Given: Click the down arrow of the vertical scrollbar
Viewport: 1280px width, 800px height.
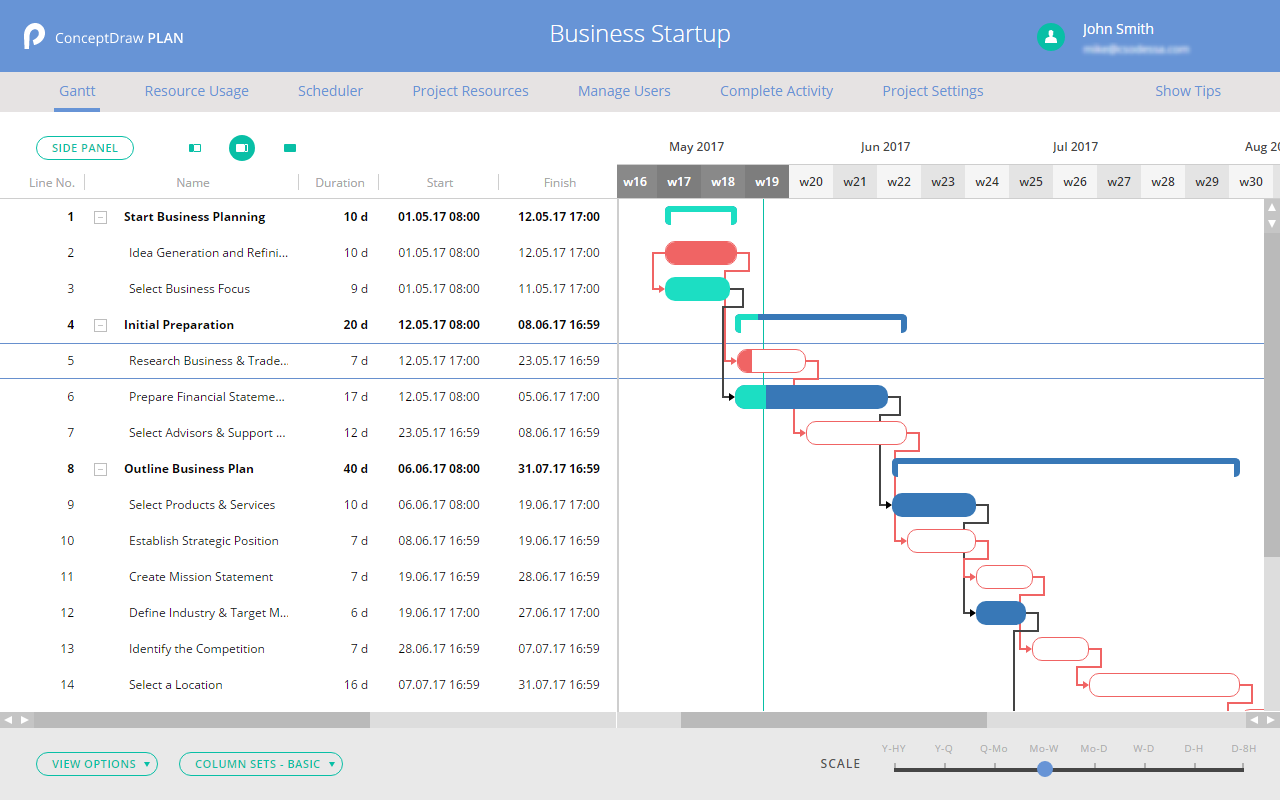Looking at the screenshot, I should coord(1272,223).
